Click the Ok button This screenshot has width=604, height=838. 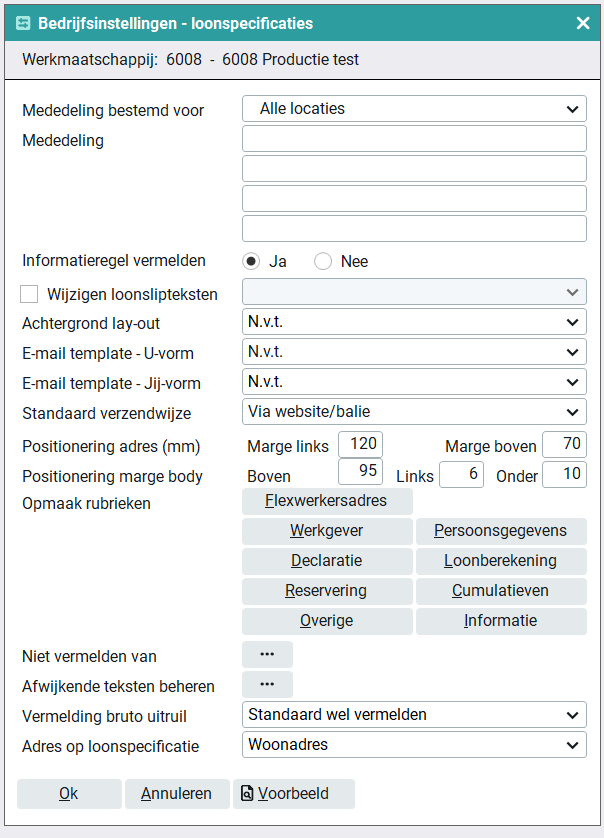coord(69,794)
